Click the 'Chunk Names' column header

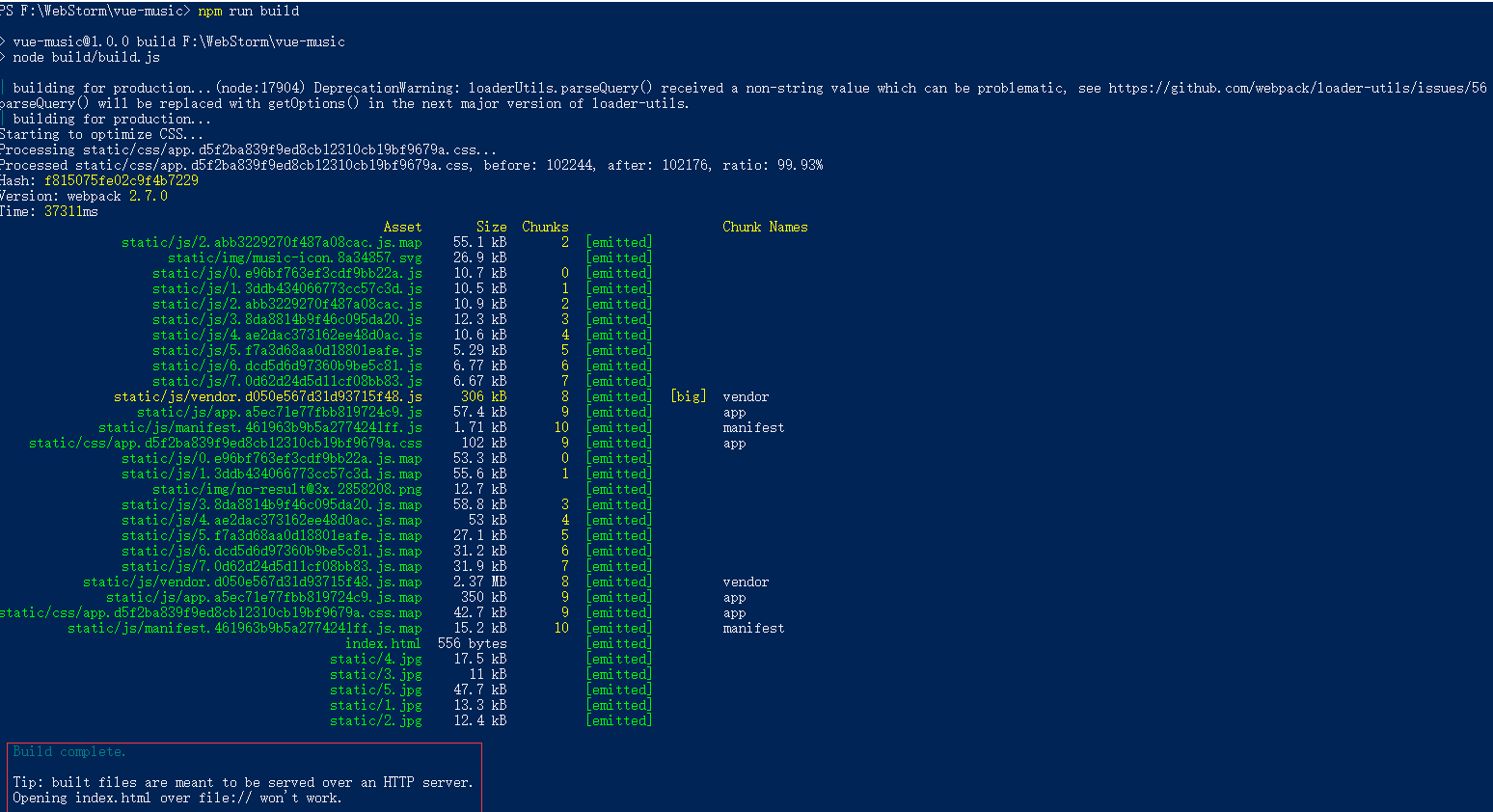point(766,227)
